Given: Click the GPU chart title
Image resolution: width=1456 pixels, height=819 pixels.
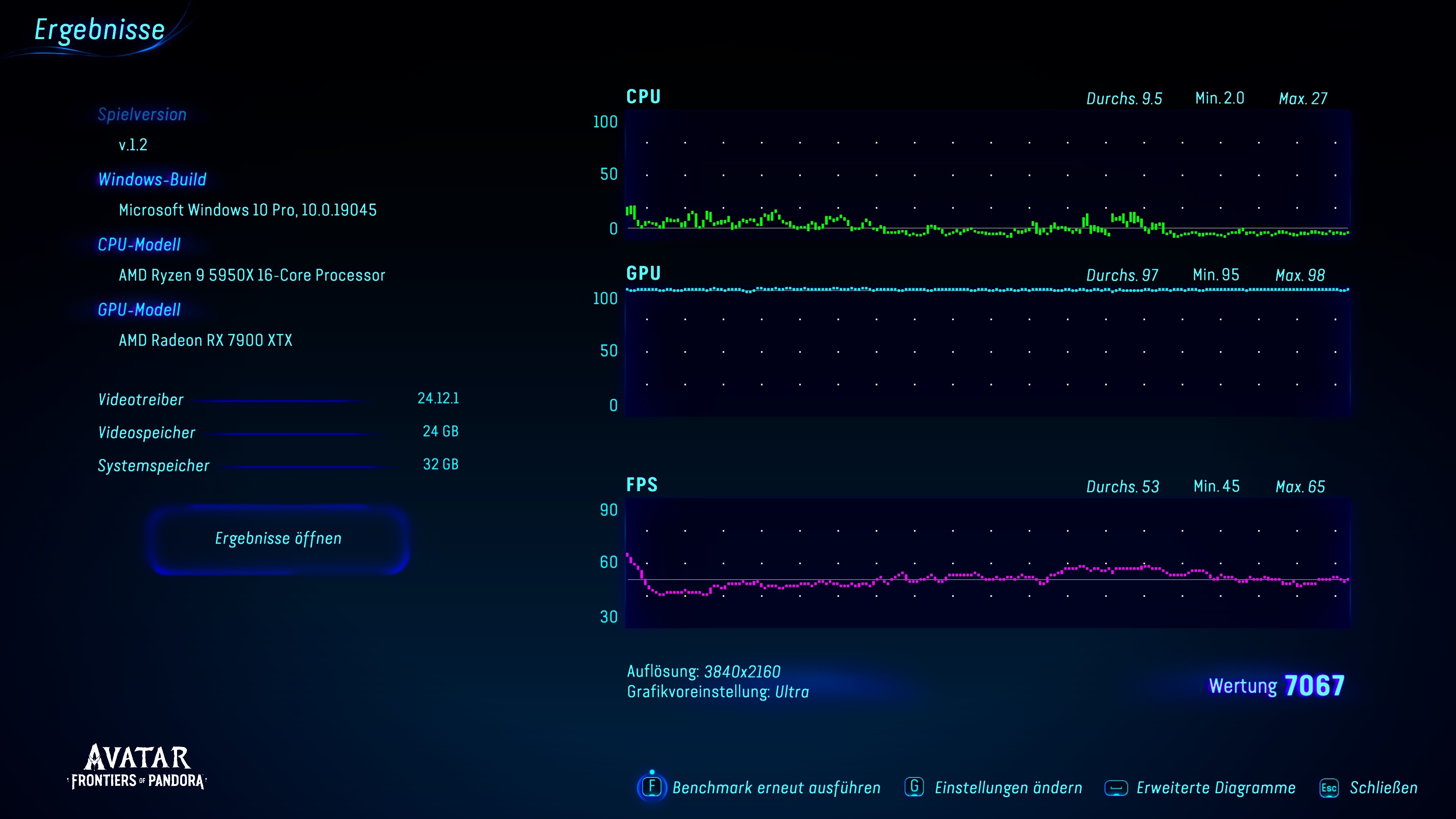Looking at the screenshot, I should point(643,273).
